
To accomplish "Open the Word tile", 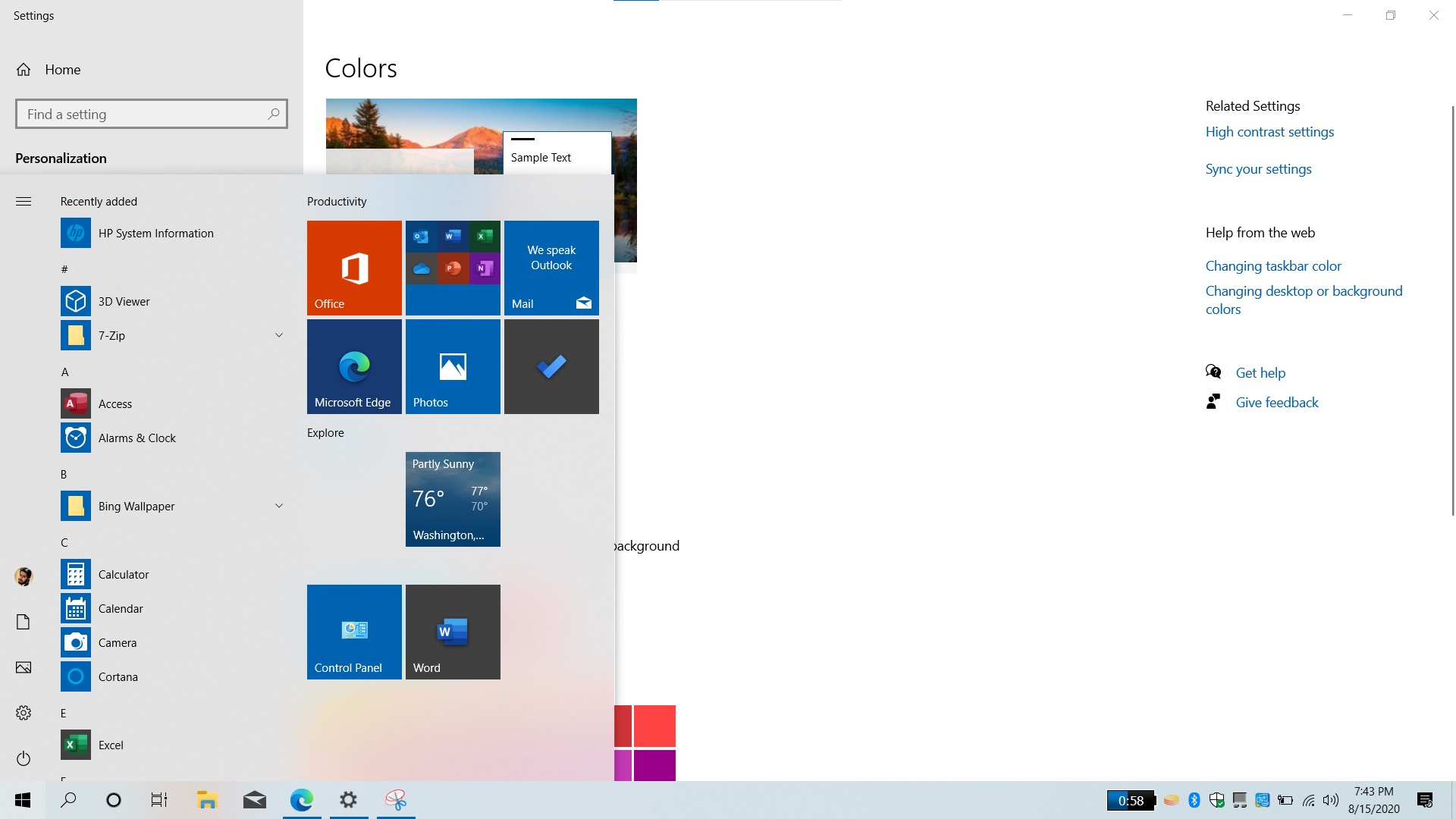I will click(453, 632).
